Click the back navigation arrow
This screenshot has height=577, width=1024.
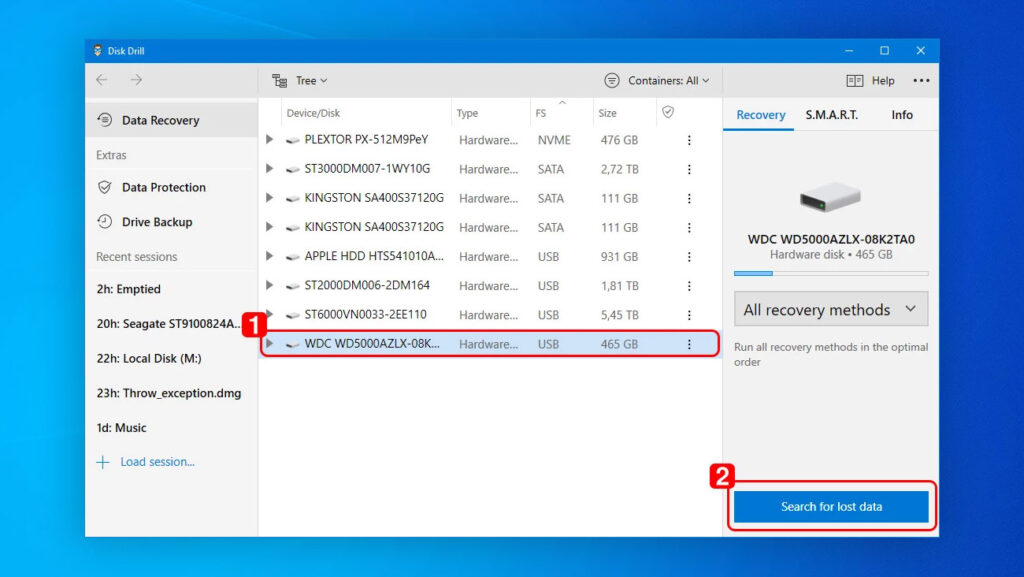pos(100,80)
